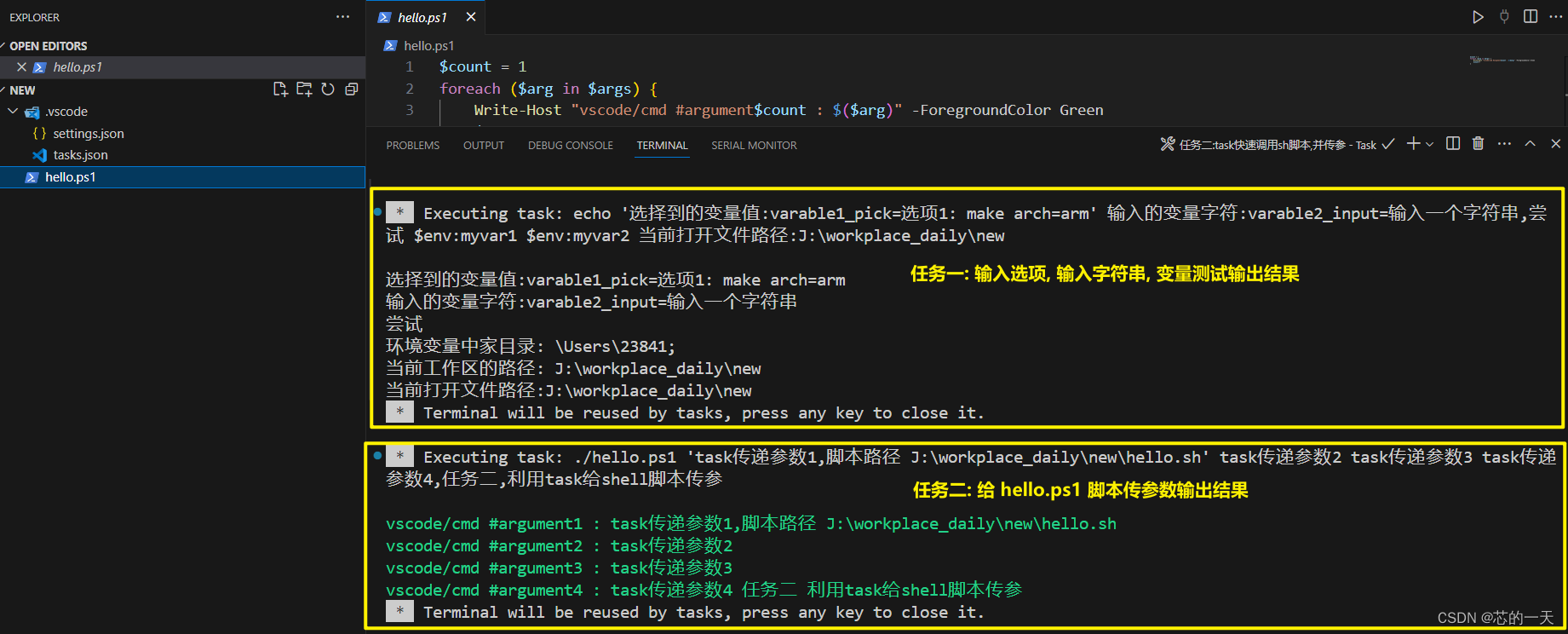Open the terminal launch profile dropdown
Viewport: 1568px width, 634px height.
click(x=1430, y=145)
